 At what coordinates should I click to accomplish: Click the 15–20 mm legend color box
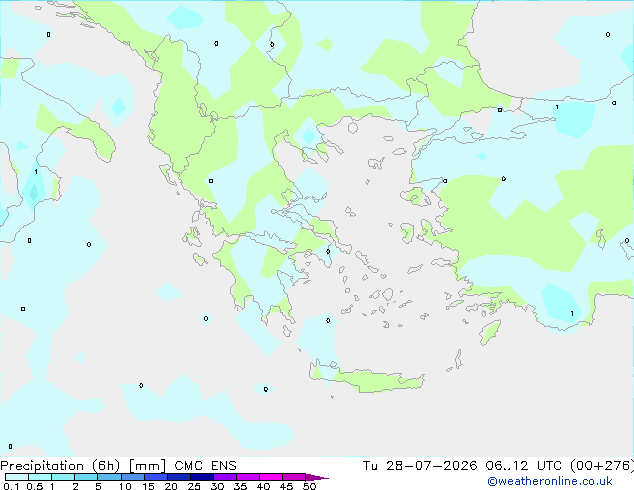[156, 477]
